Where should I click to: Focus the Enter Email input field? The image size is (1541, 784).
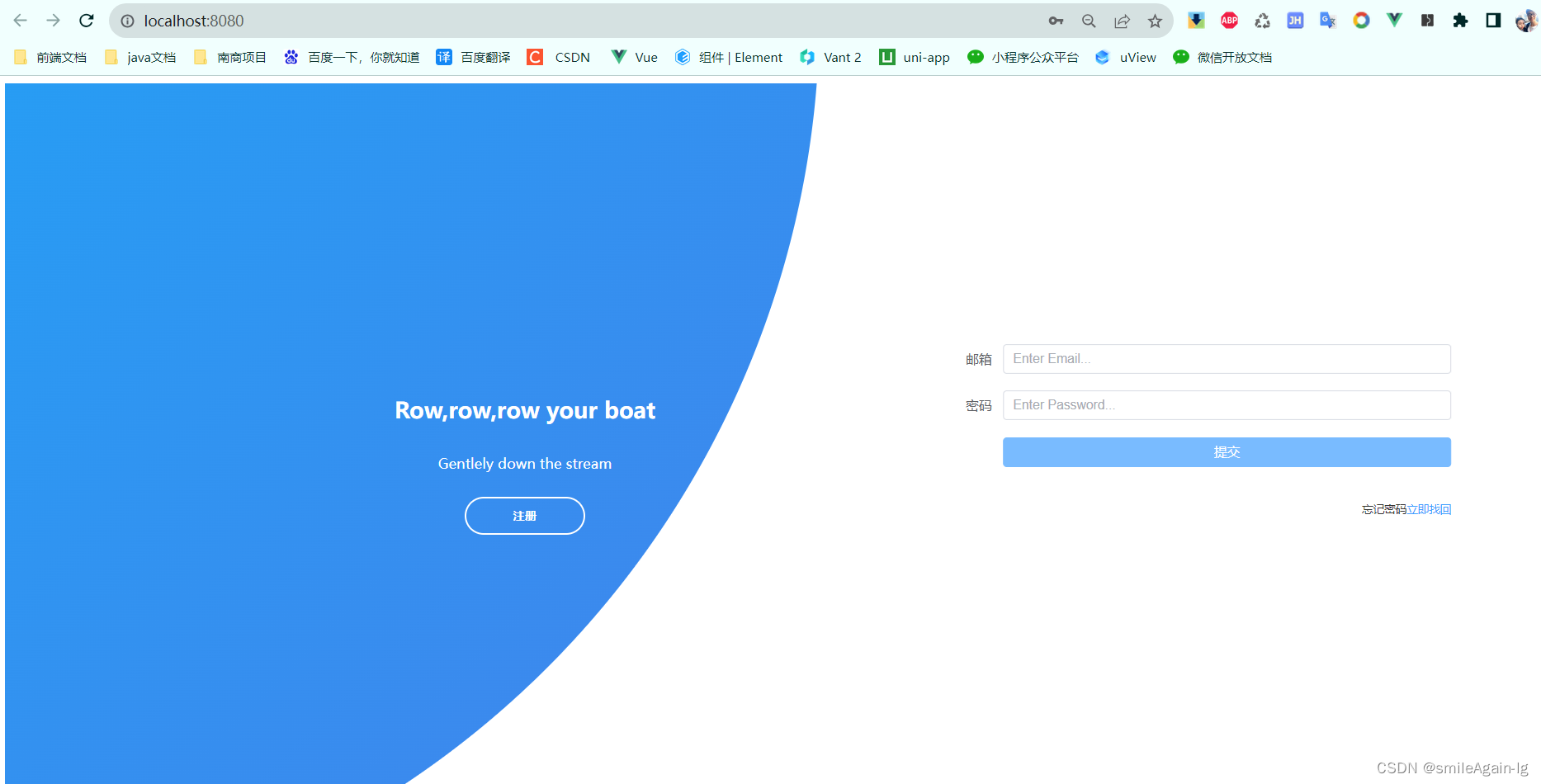click(1227, 359)
